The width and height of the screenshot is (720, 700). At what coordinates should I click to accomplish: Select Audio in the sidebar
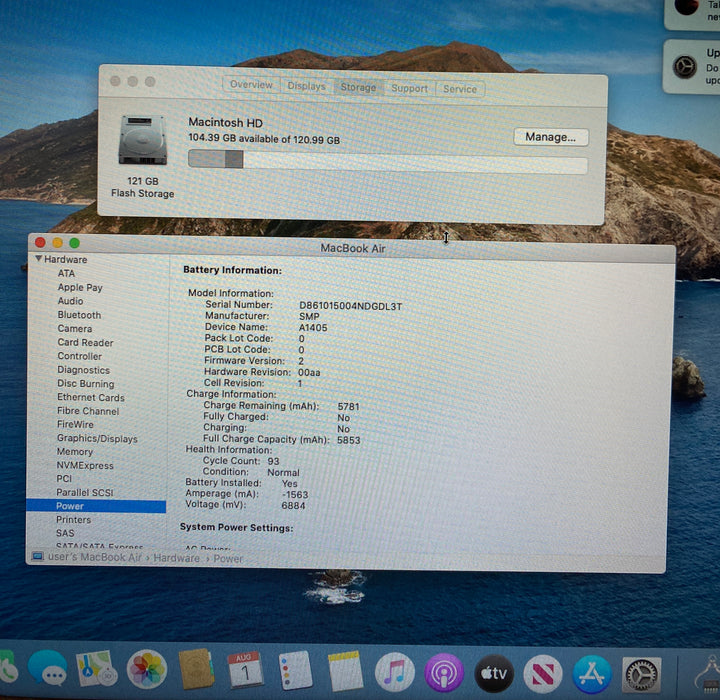tap(70, 301)
